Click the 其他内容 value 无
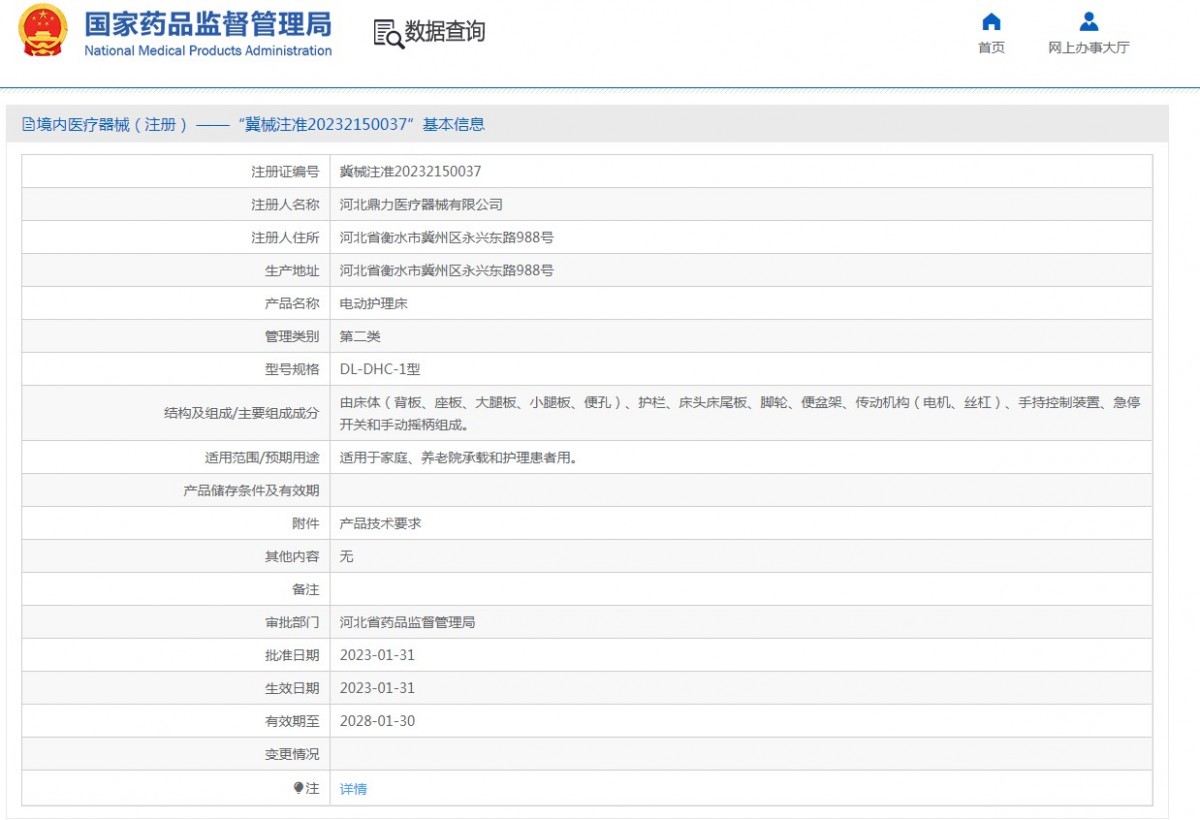The height and width of the screenshot is (820, 1200). click(347, 556)
